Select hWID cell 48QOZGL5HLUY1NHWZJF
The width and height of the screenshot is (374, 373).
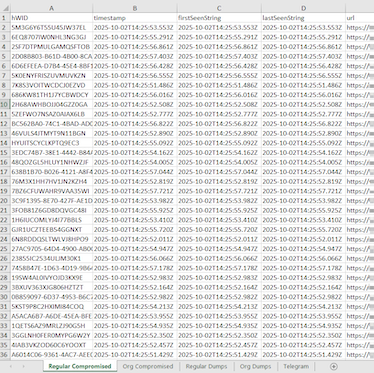coord(51,162)
